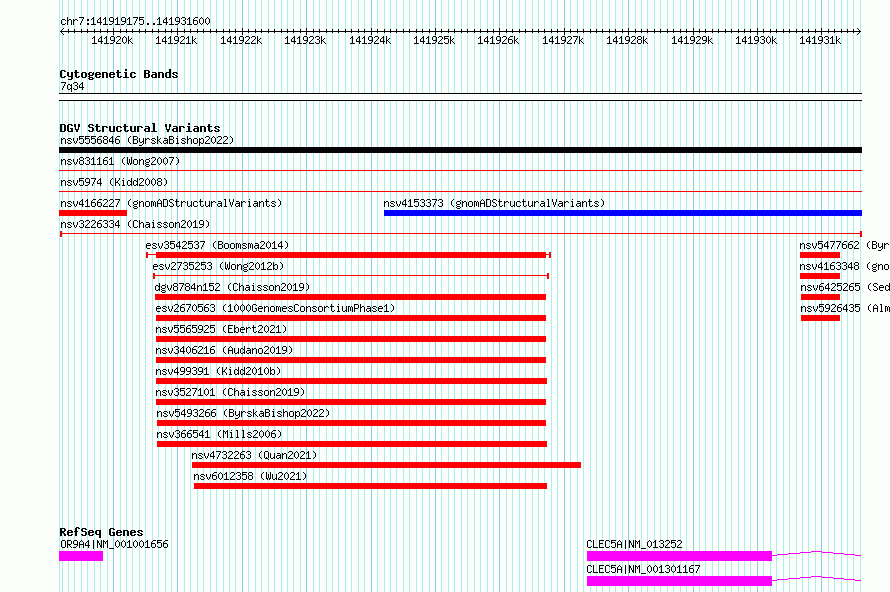The image size is (890, 592).
Task: Open the nsv5926435 variant label
Action: [x=845, y=308]
